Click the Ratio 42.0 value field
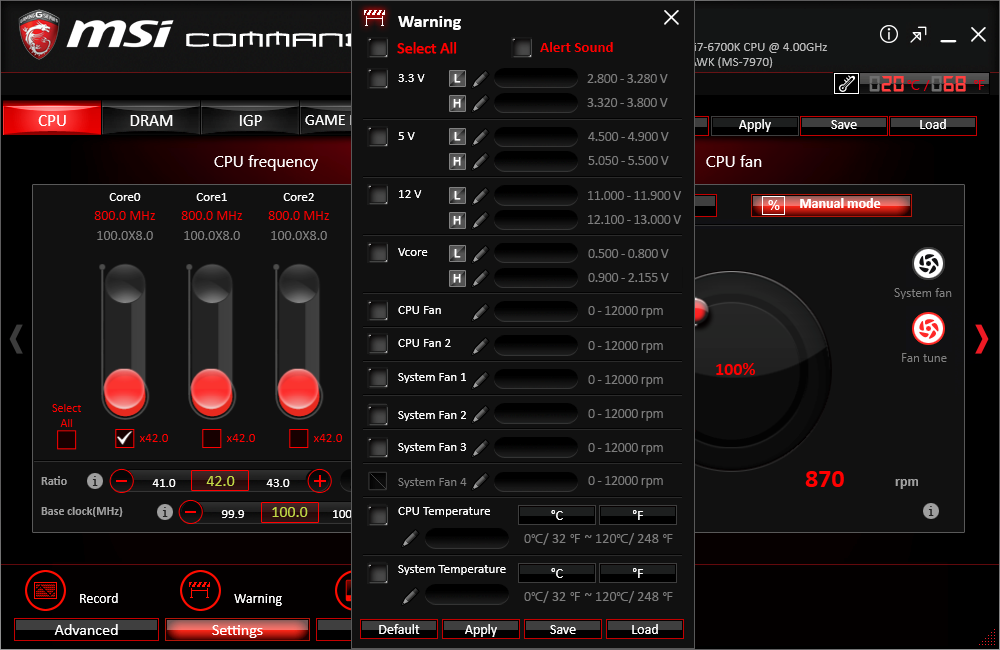Image resolution: width=1000 pixels, height=650 pixels. [x=220, y=481]
